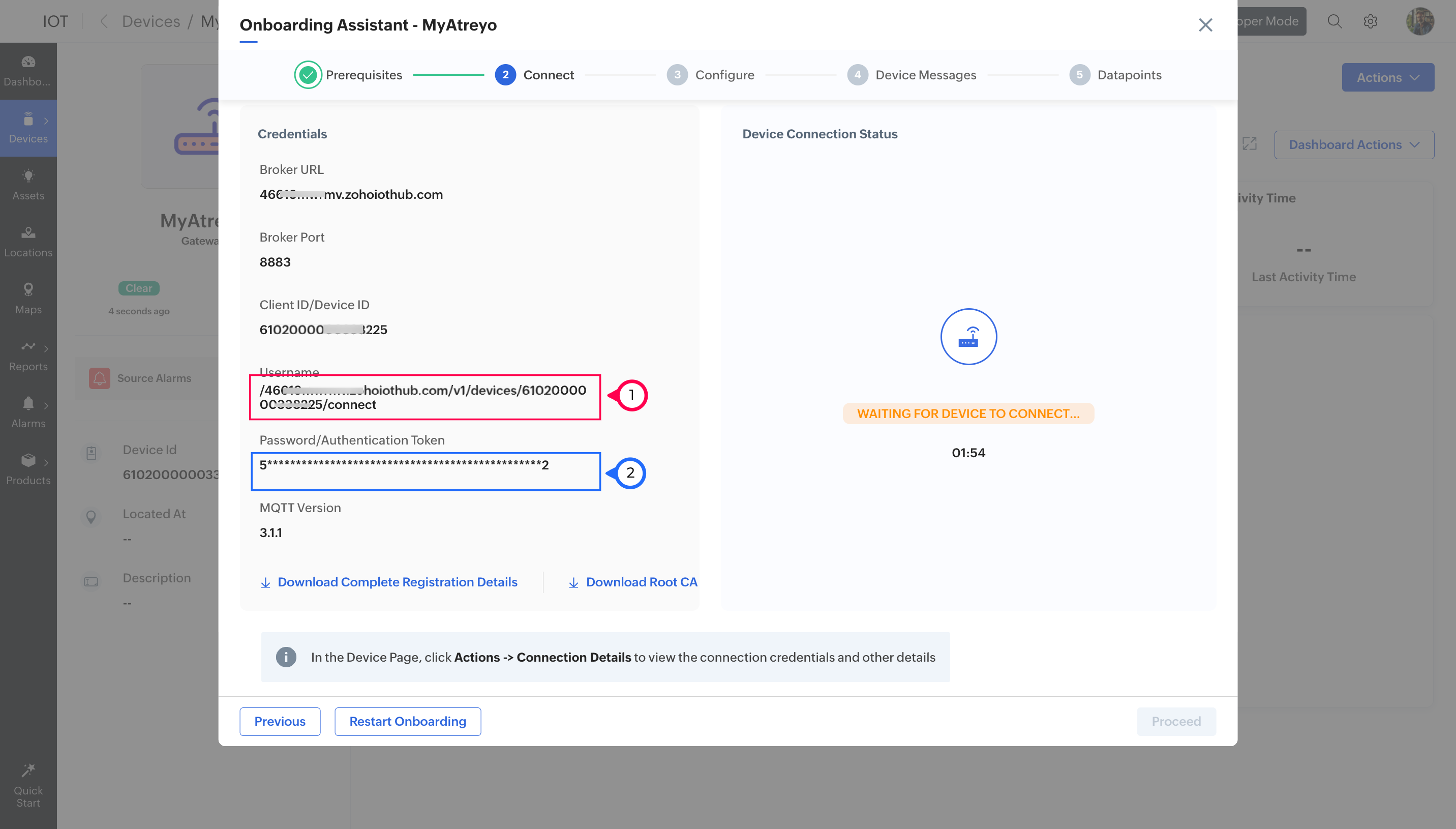Expand the Products sidebar submenu
The image size is (1456, 829).
click(x=46, y=462)
